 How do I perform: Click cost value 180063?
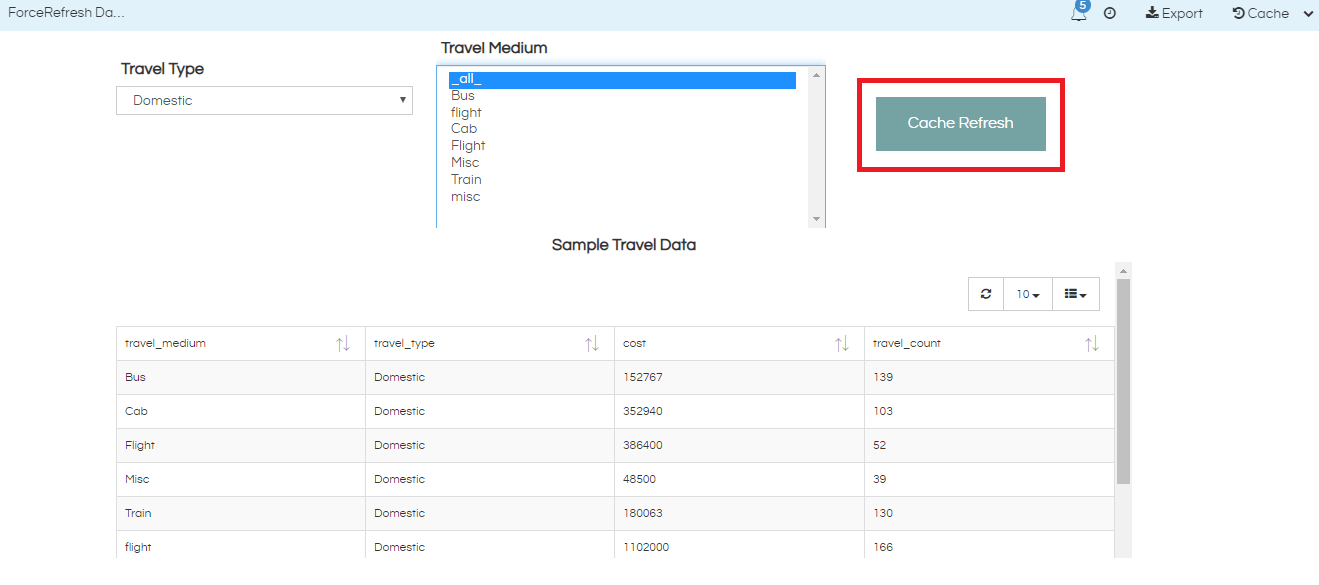pyautogui.click(x=643, y=514)
